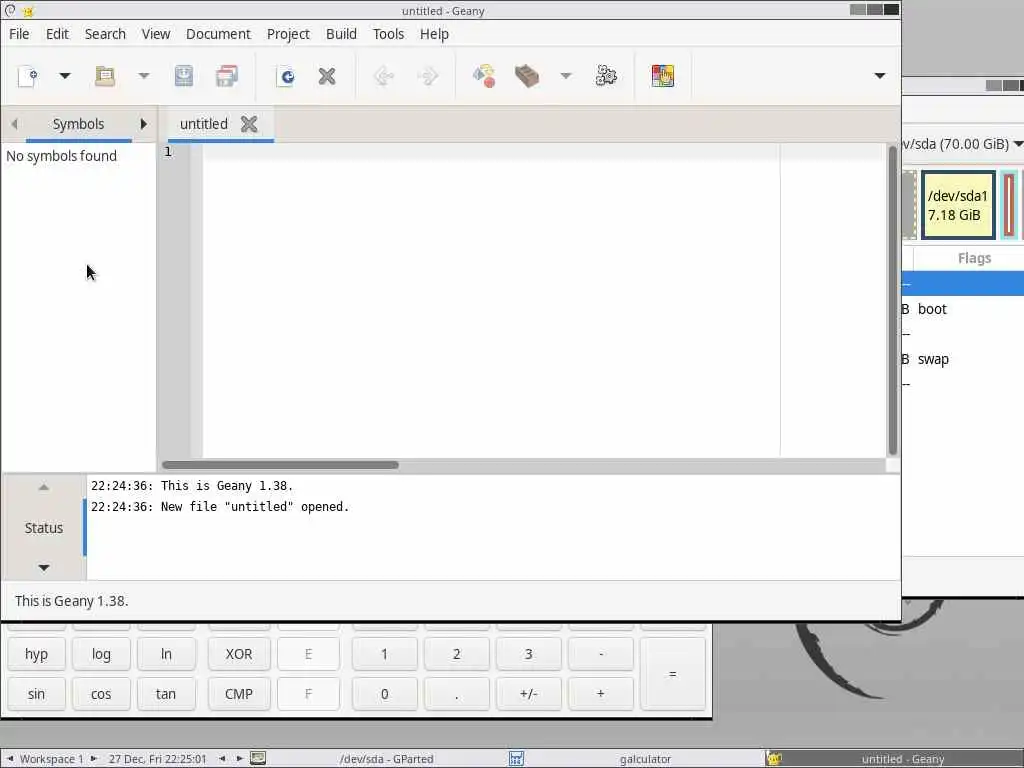Select the Symbols sidebar tab

click(x=78, y=124)
